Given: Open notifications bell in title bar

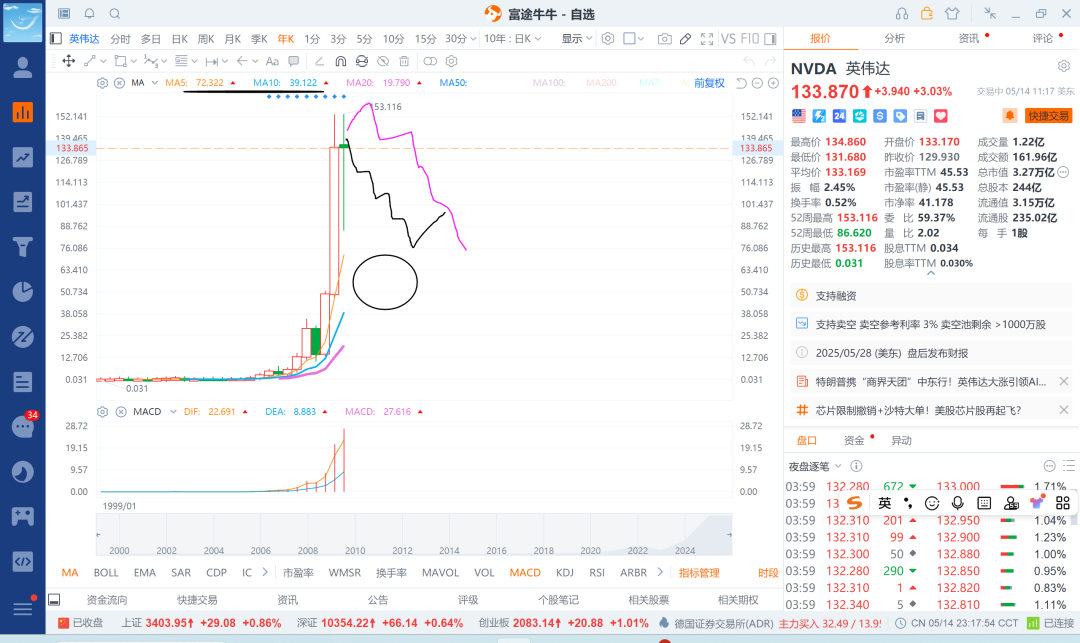Looking at the screenshot, I should coord(90,14).
